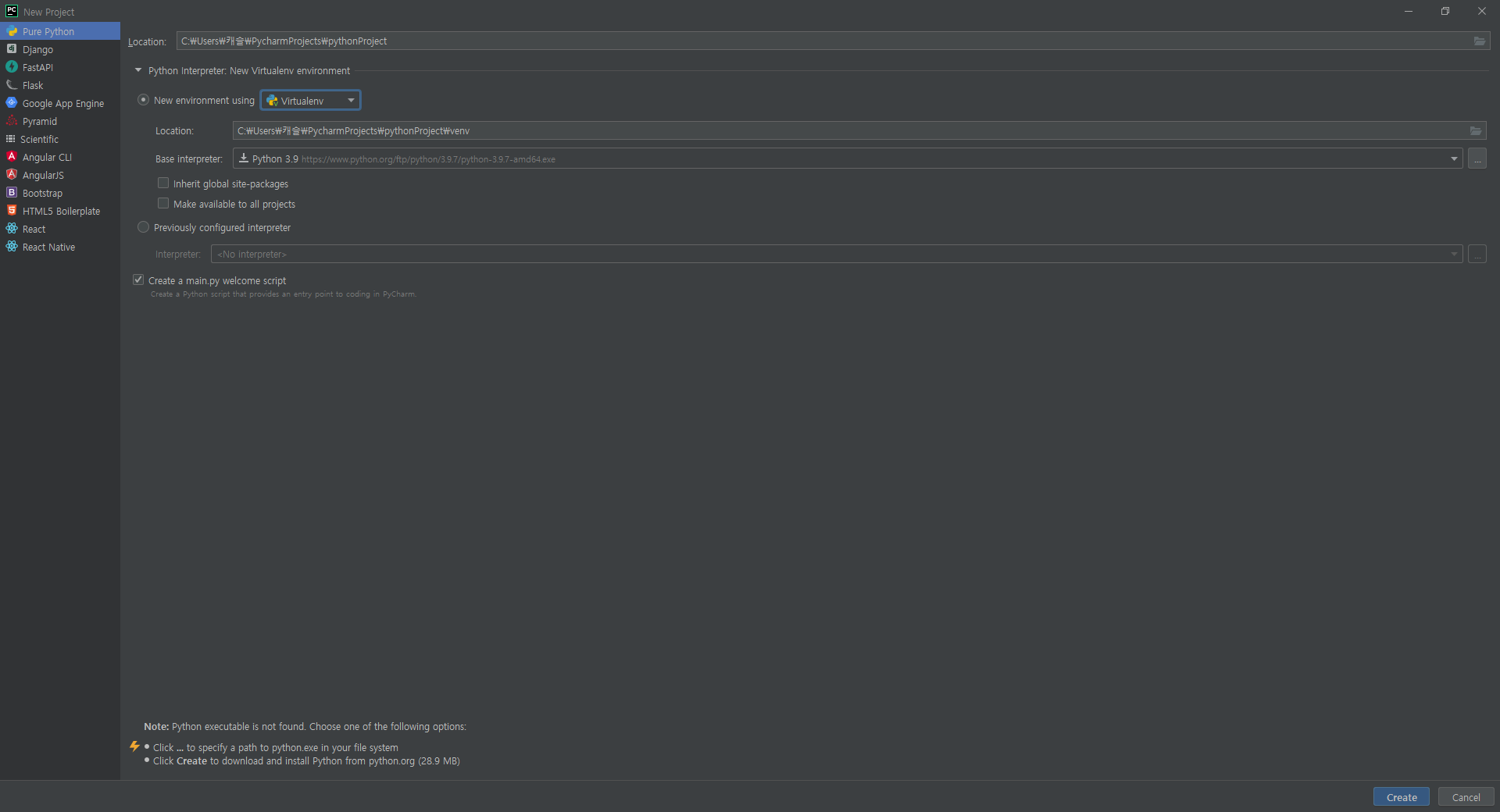Viewport: 1500px width, 812px height.
Task: Click the React atom icon
Action: pyautogui.click(x=12, y=229)
